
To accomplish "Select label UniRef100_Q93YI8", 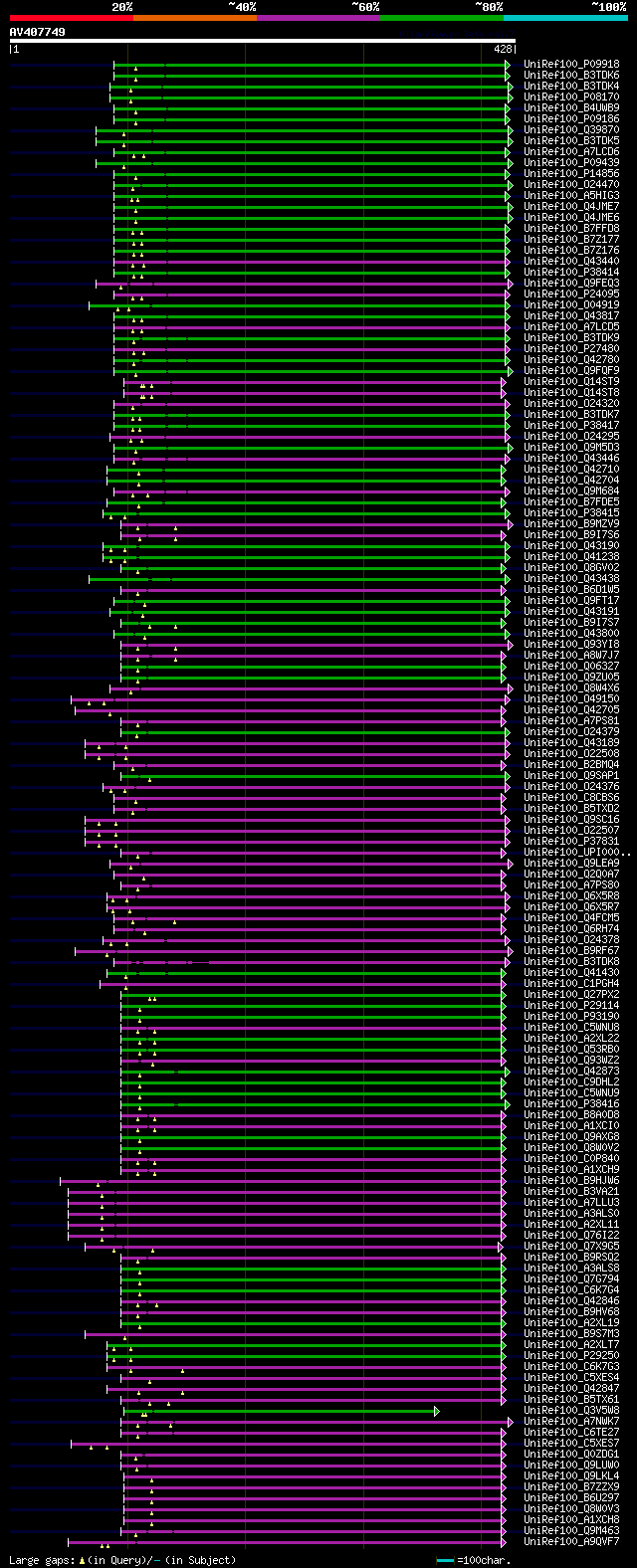I will click(571, 645).
